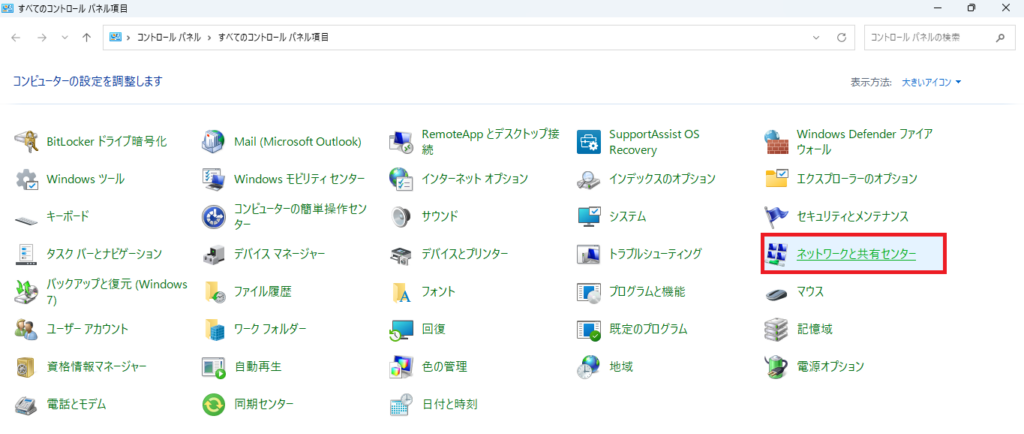Open the デバイスとプリンター icon

coord(401,254)
